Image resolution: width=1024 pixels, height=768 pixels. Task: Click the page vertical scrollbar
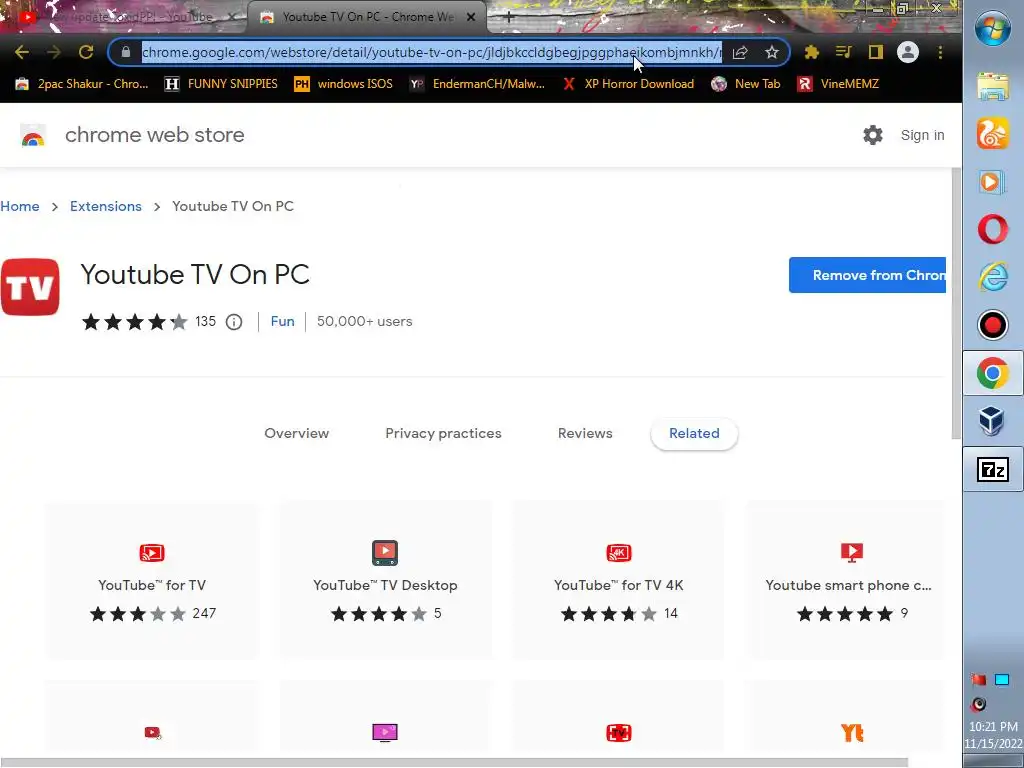click(x=956, y=304)
